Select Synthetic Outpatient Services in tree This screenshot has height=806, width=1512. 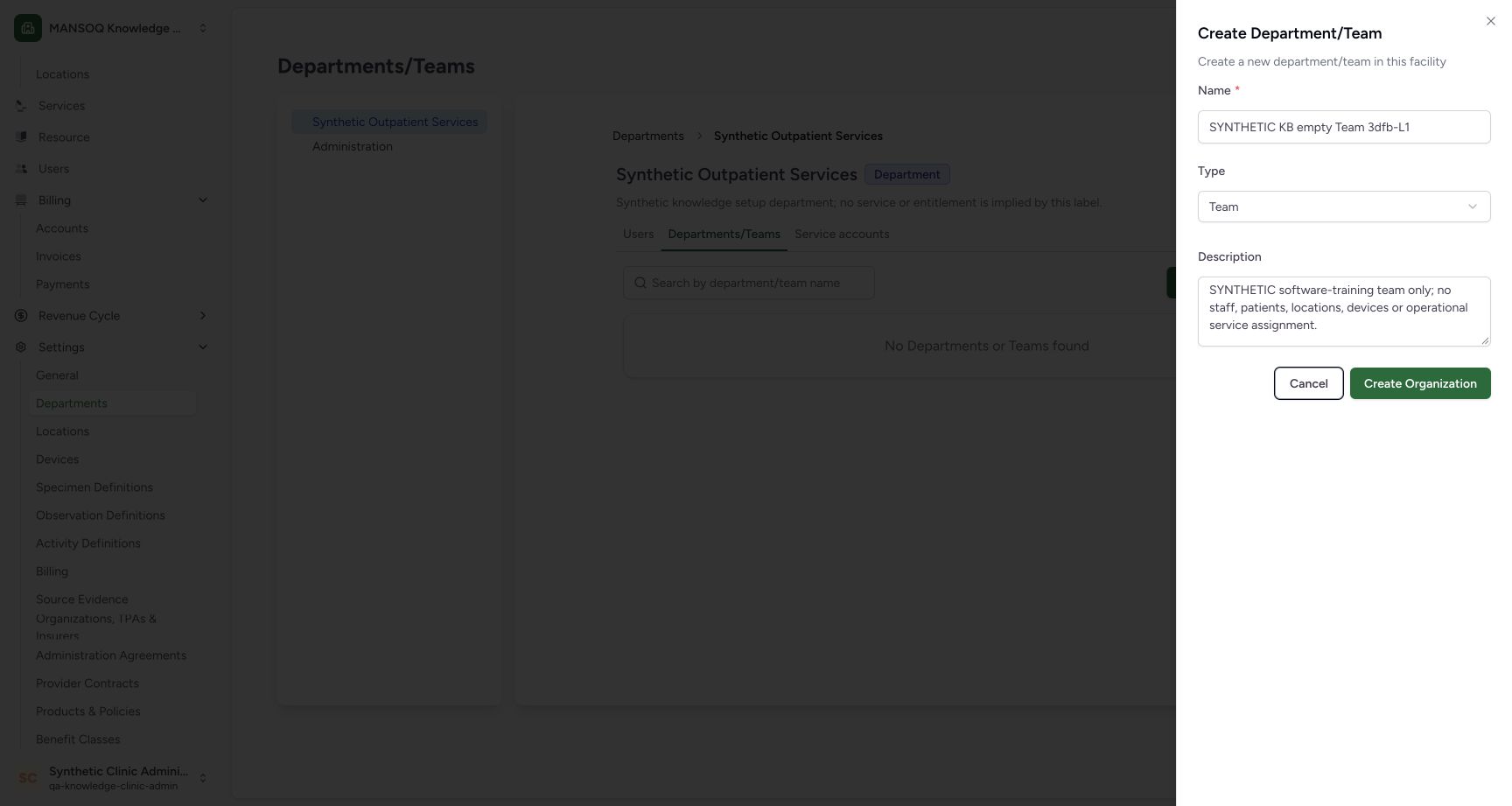(389, 123)
